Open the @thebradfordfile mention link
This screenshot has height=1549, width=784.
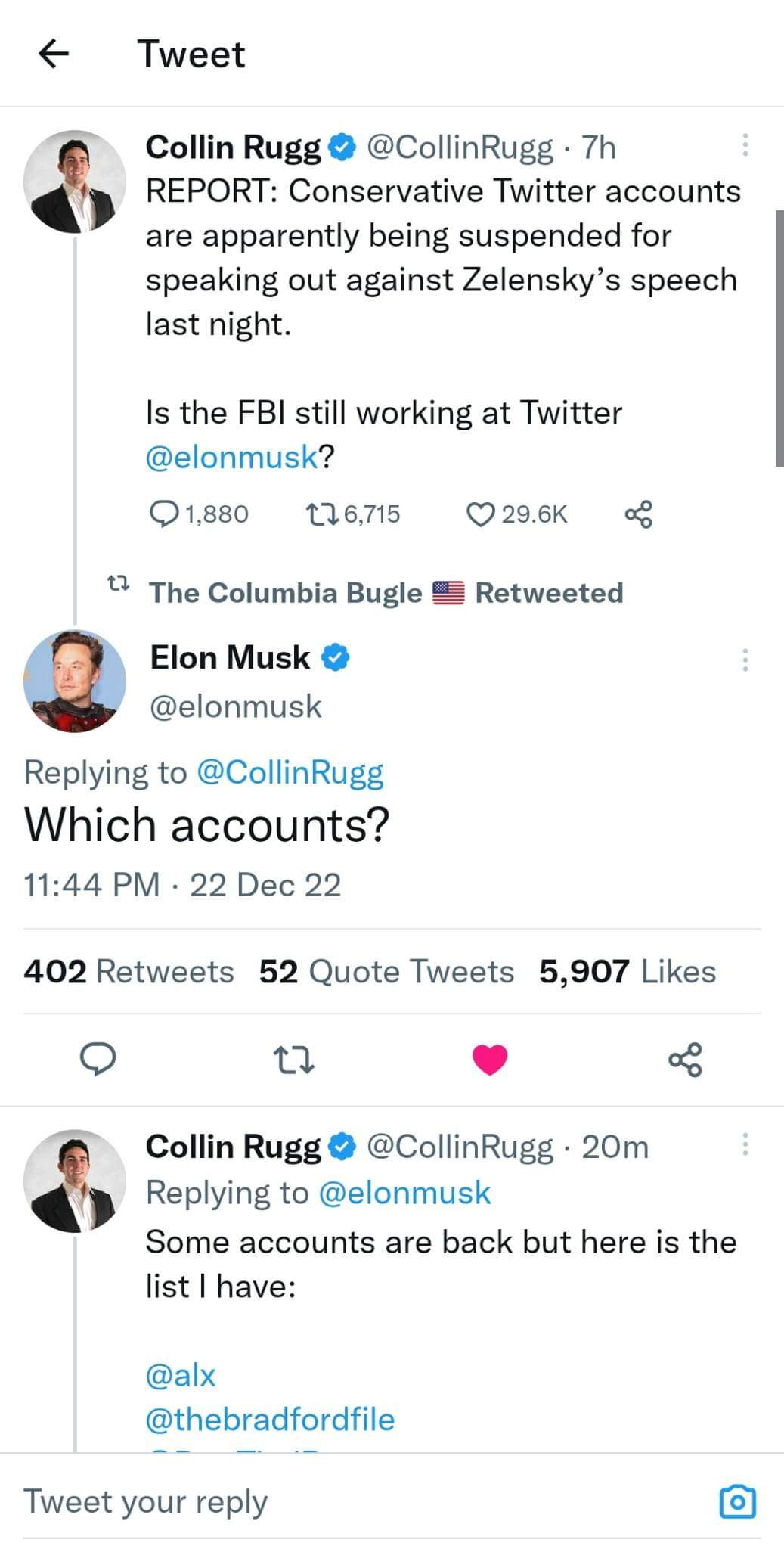269,1420
